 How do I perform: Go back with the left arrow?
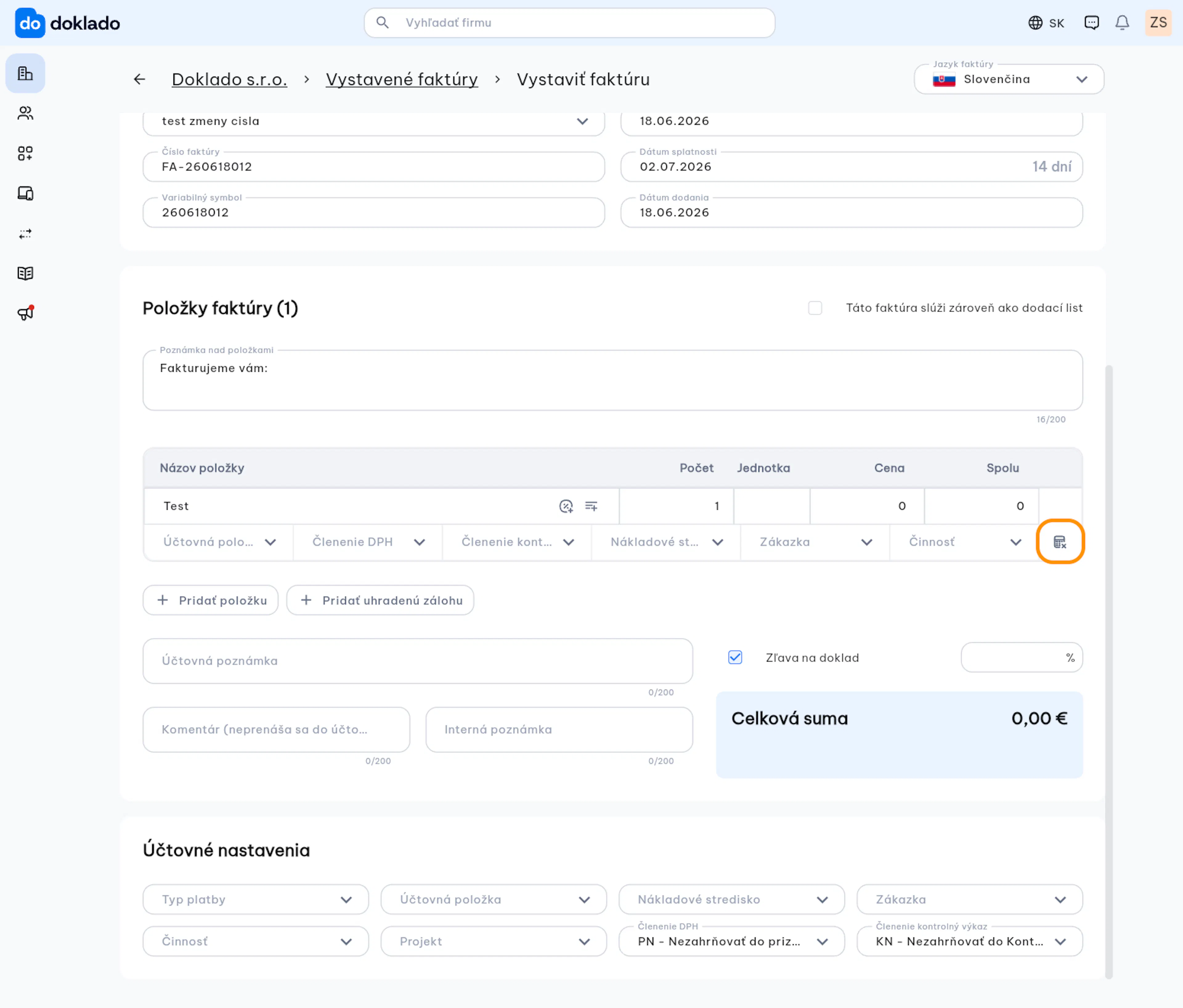pos(139,79)
